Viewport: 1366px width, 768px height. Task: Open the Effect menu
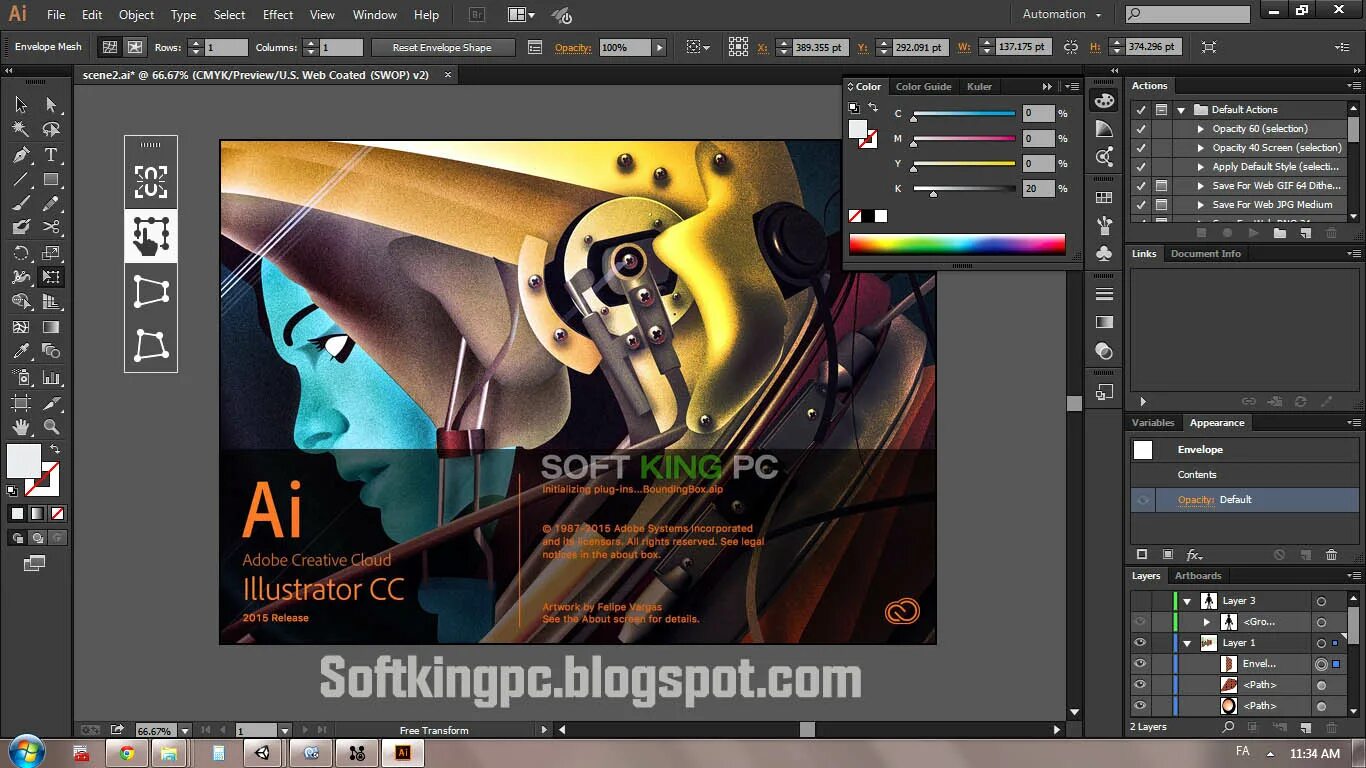coord(278,15)
